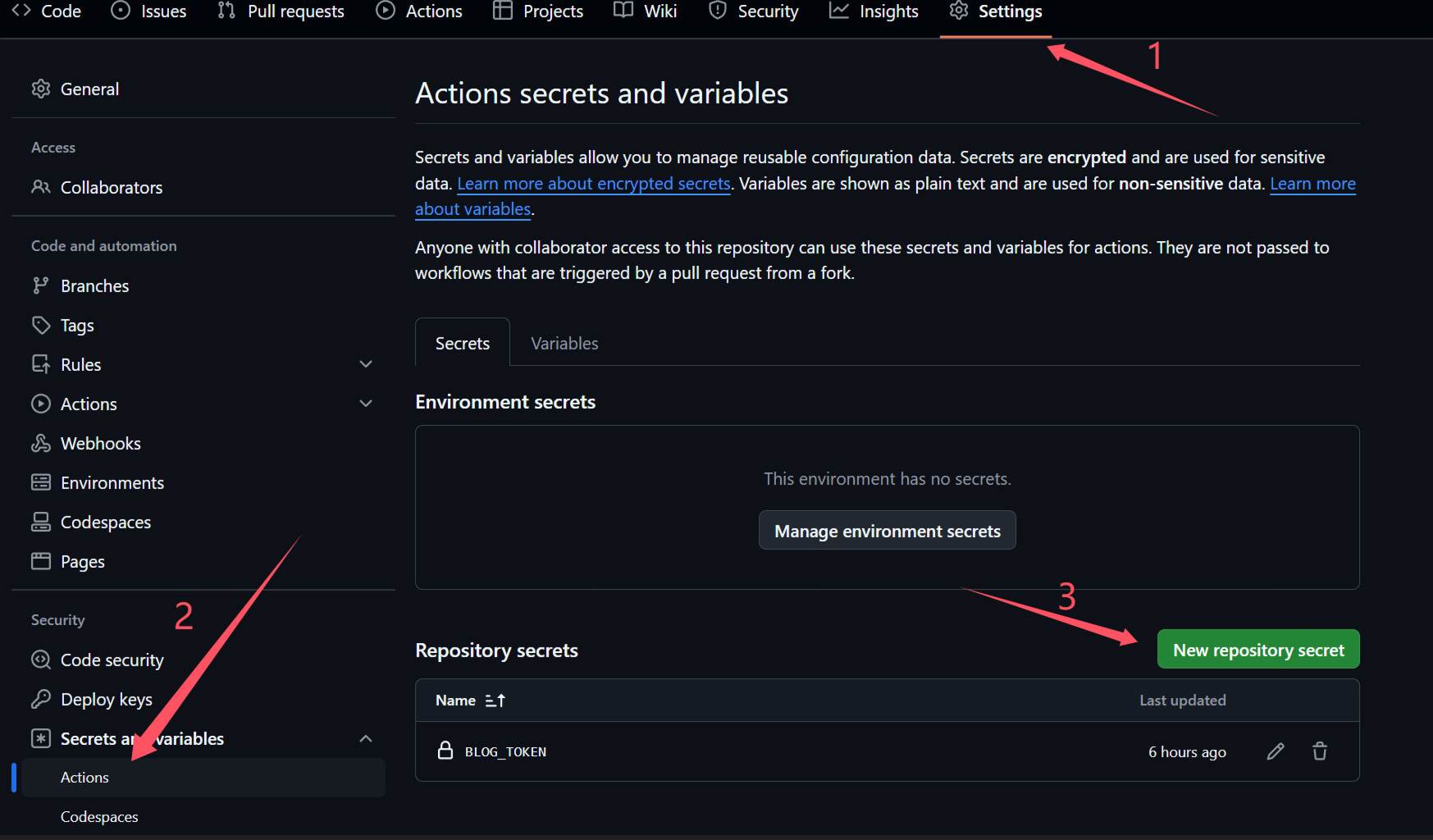Click the Name column sort icon
1433x840 pixels.
click(x=495, y=701)
